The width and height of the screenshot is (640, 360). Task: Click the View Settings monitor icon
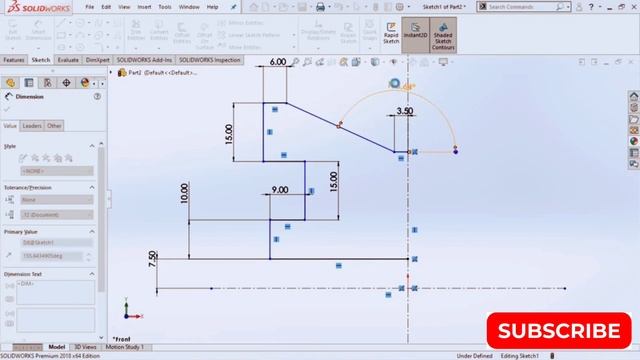(443, 62)
